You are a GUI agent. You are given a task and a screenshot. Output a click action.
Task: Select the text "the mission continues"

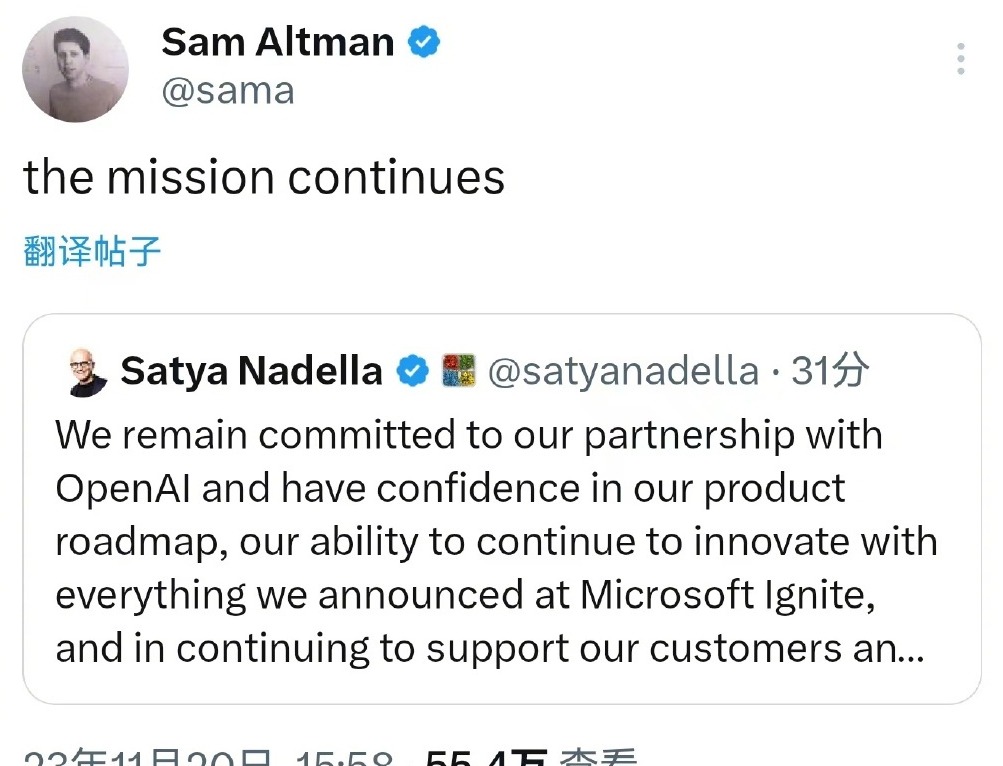tap(264, 177)
